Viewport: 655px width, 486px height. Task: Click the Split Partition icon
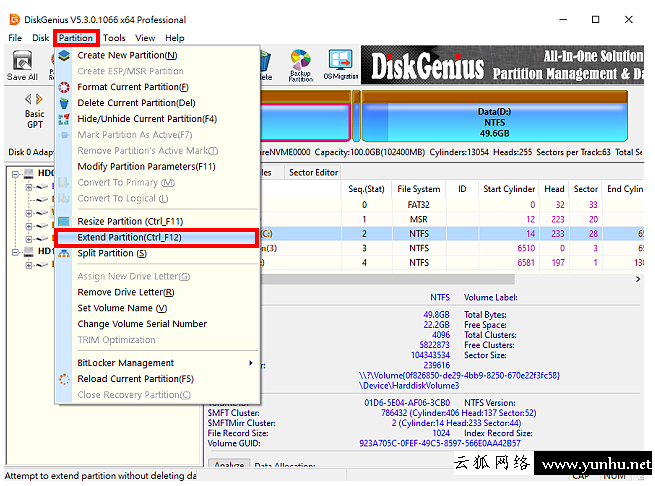(64, 253)
